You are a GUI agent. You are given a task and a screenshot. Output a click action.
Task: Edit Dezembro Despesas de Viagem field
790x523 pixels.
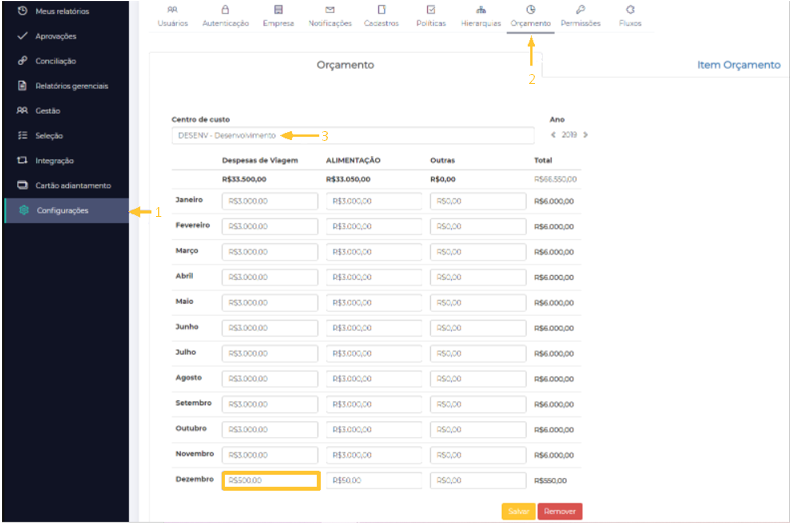coord(271,481)
